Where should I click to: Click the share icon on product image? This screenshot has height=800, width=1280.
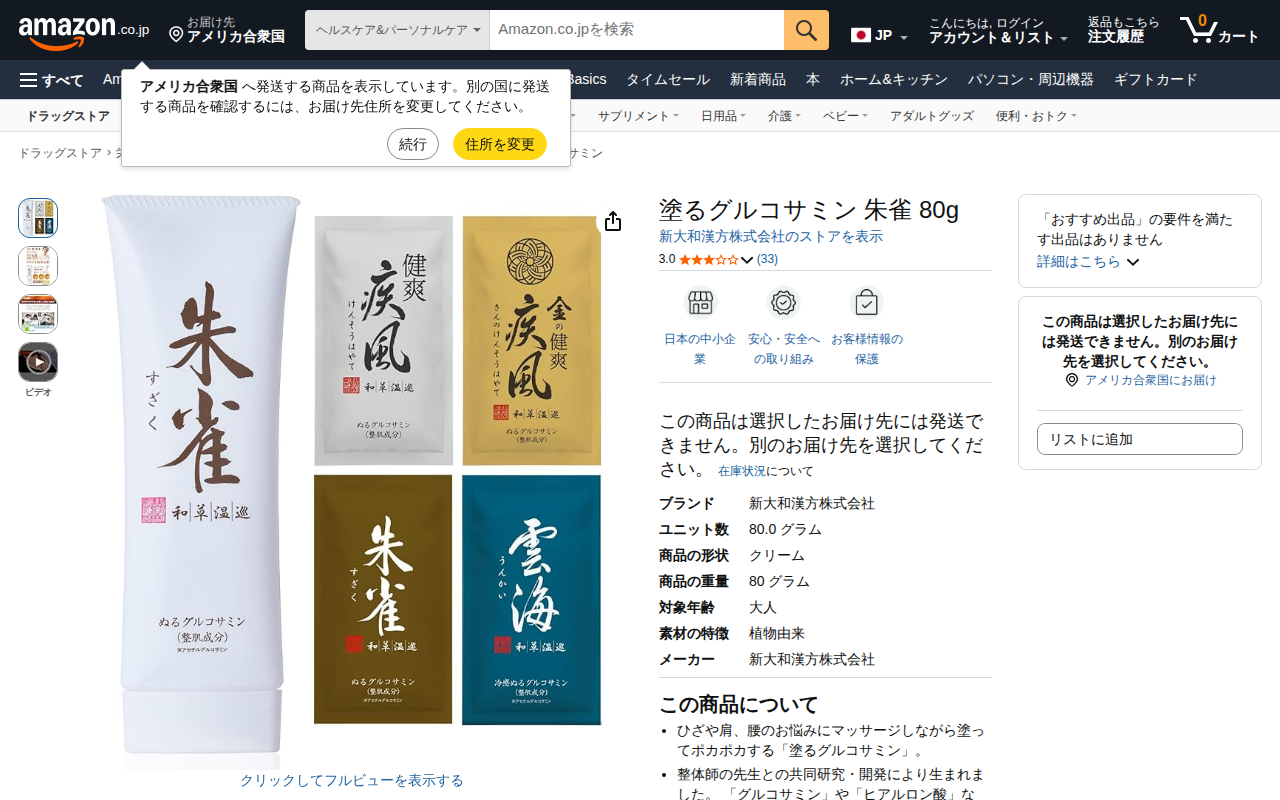(x=613, y=222)
